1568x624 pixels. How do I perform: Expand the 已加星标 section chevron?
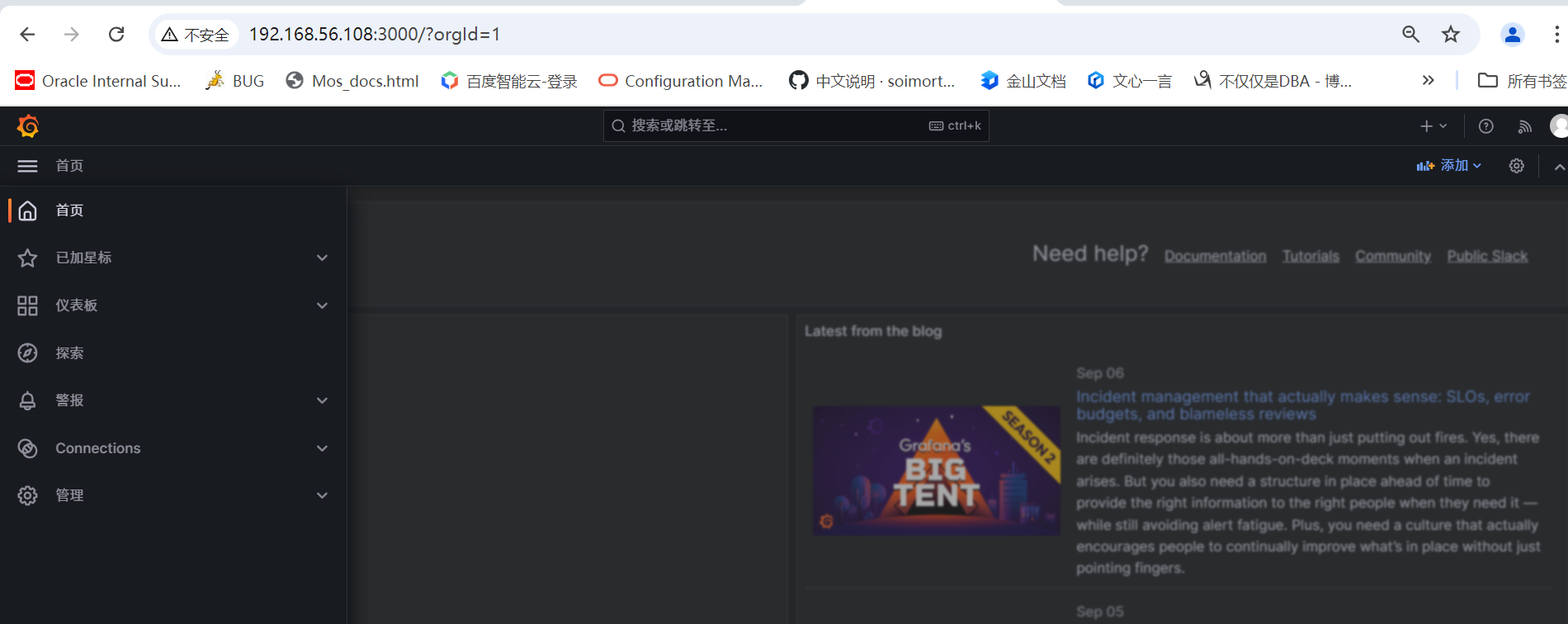click(322, 258)
